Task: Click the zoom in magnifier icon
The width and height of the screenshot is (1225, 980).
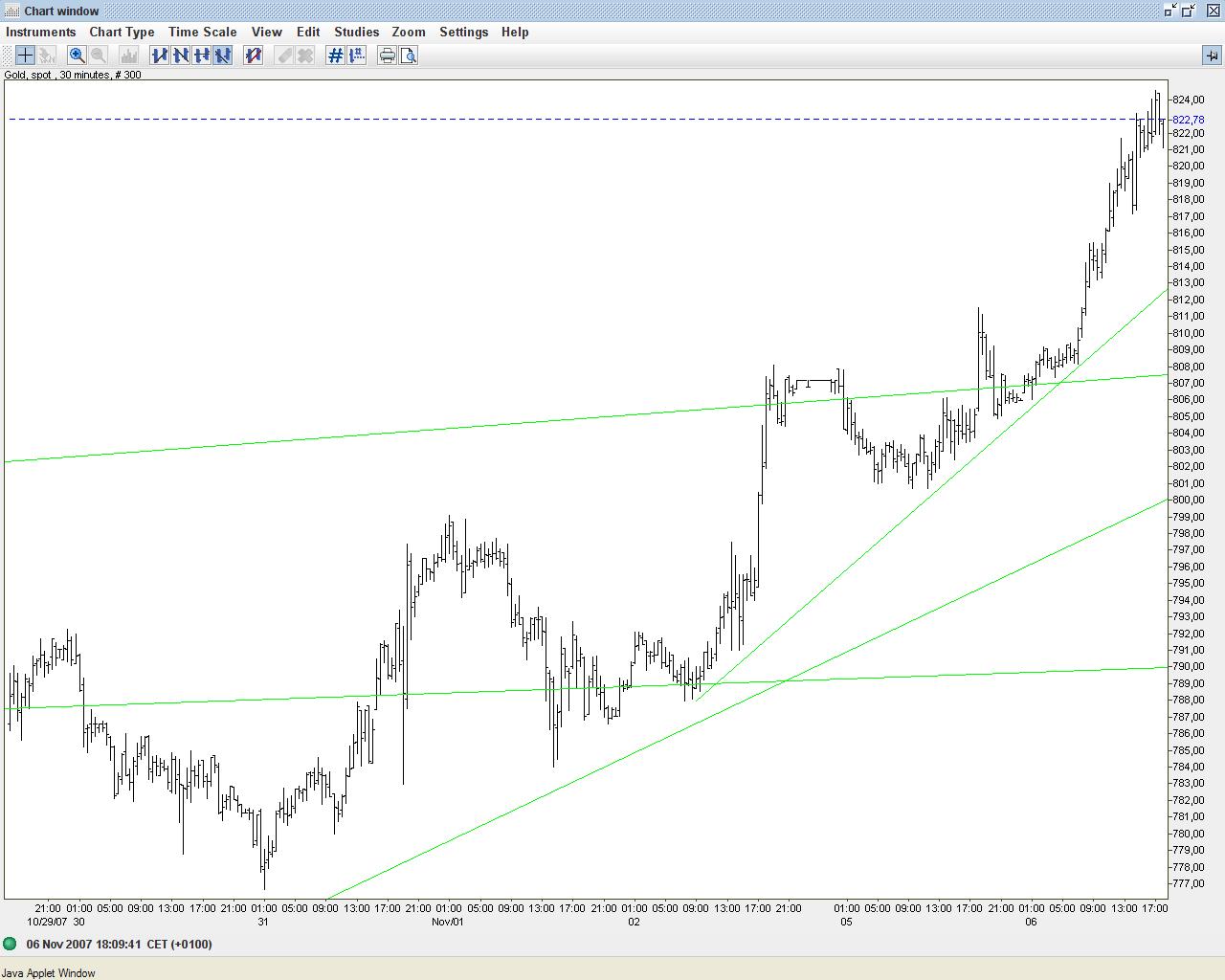Action: pos(77,56)
